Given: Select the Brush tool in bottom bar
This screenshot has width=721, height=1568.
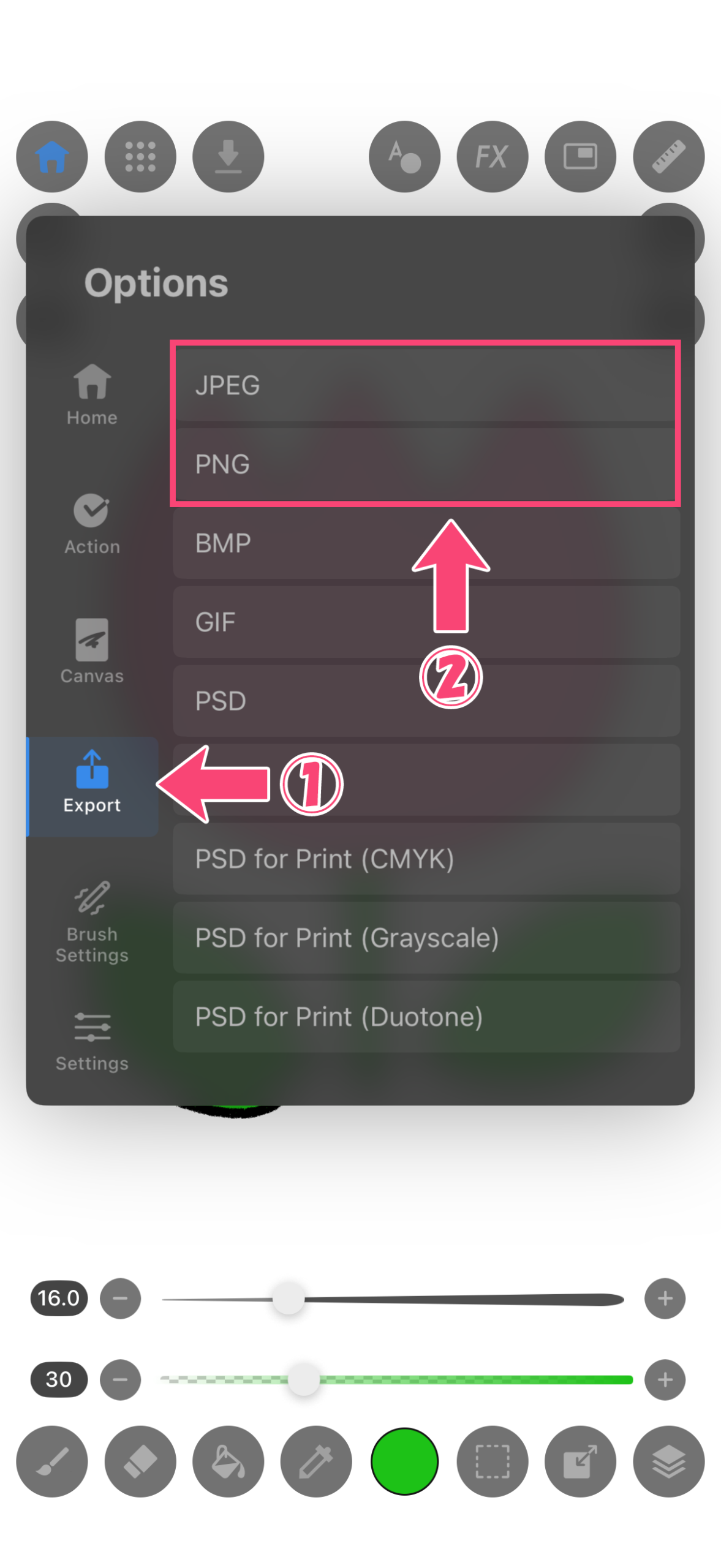Looking at the screenshot, I should 52,1461.
